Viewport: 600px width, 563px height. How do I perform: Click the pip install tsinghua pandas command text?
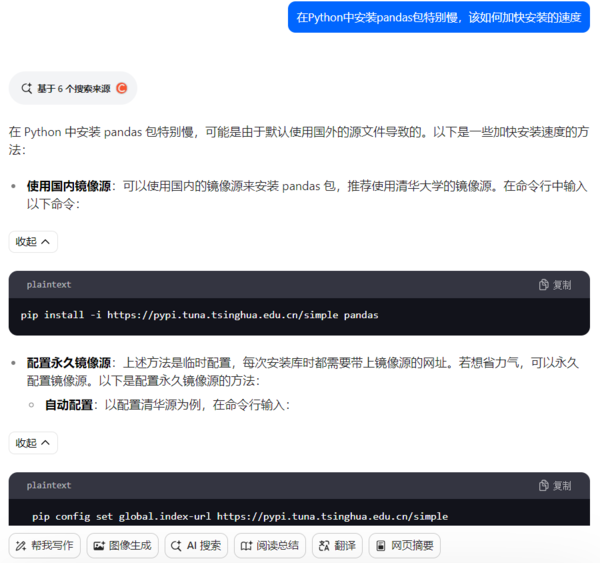click(199, 315)
